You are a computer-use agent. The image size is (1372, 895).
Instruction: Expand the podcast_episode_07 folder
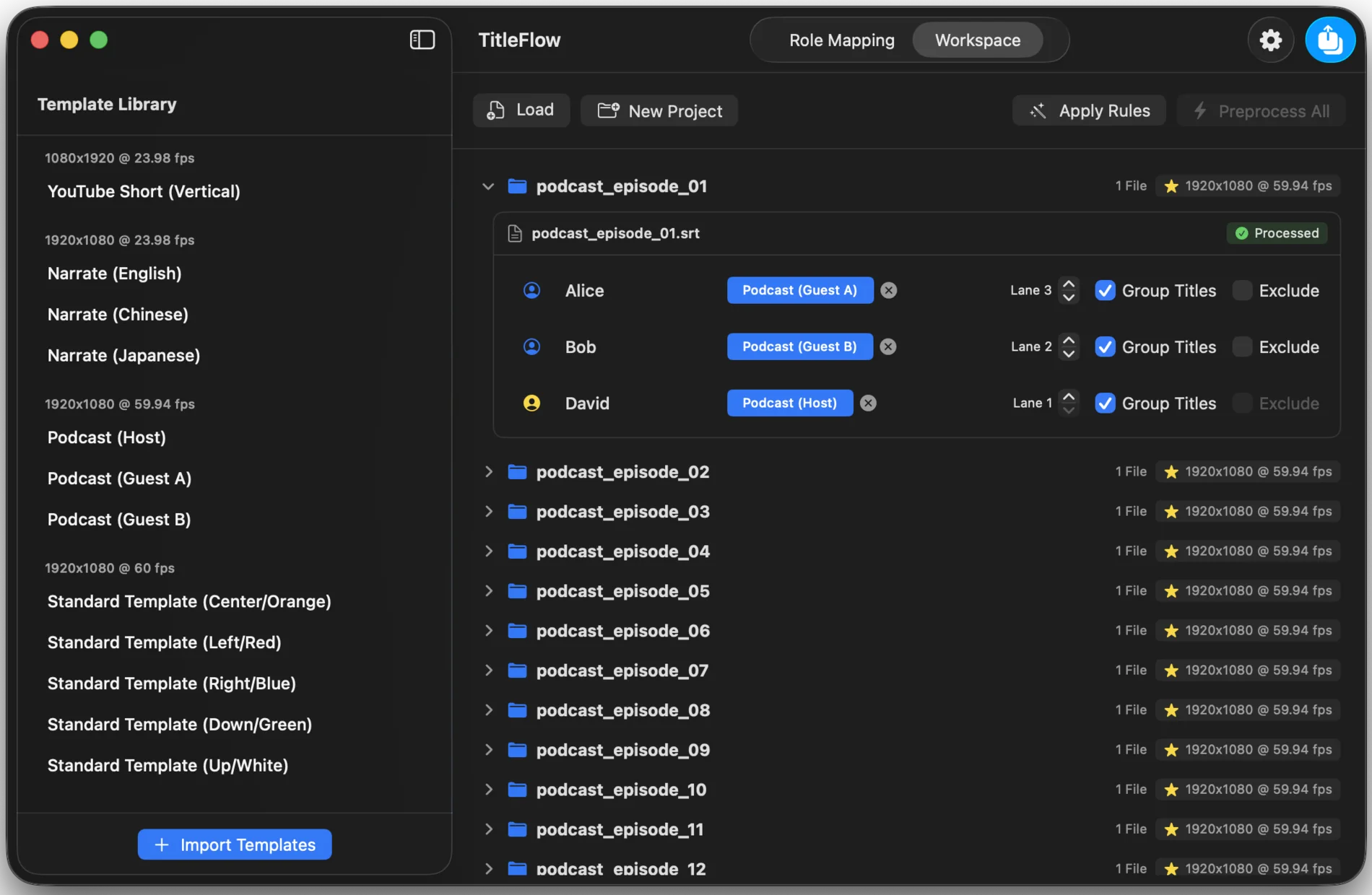click(488, 670)
